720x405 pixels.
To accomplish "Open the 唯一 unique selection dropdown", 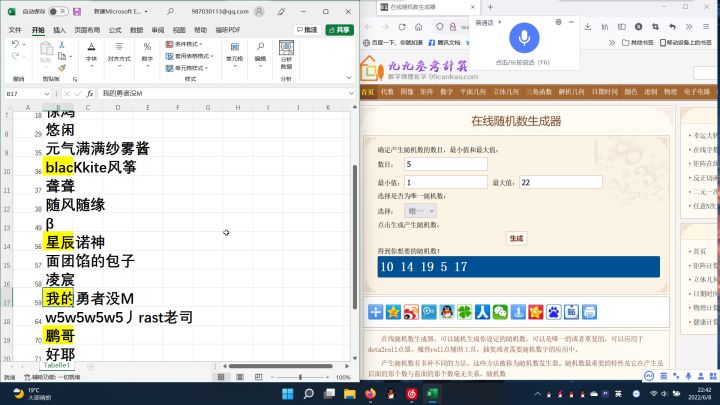I will pyautogui.click(x=420, y=211).
